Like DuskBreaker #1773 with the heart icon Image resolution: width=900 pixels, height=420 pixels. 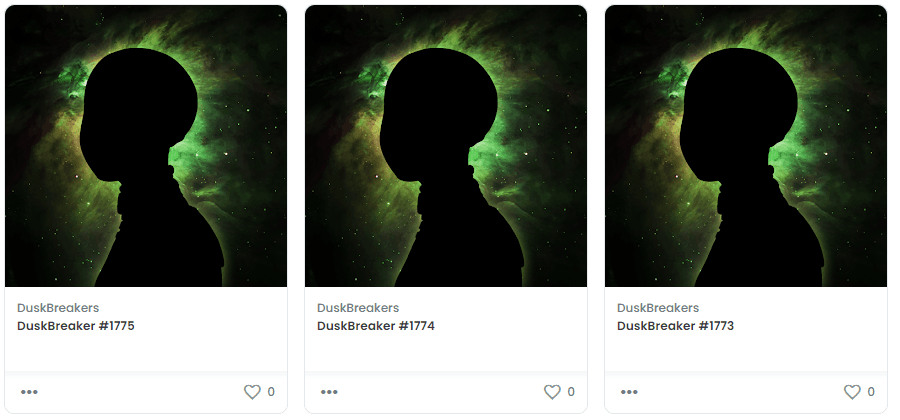click(x=852, y=392)
